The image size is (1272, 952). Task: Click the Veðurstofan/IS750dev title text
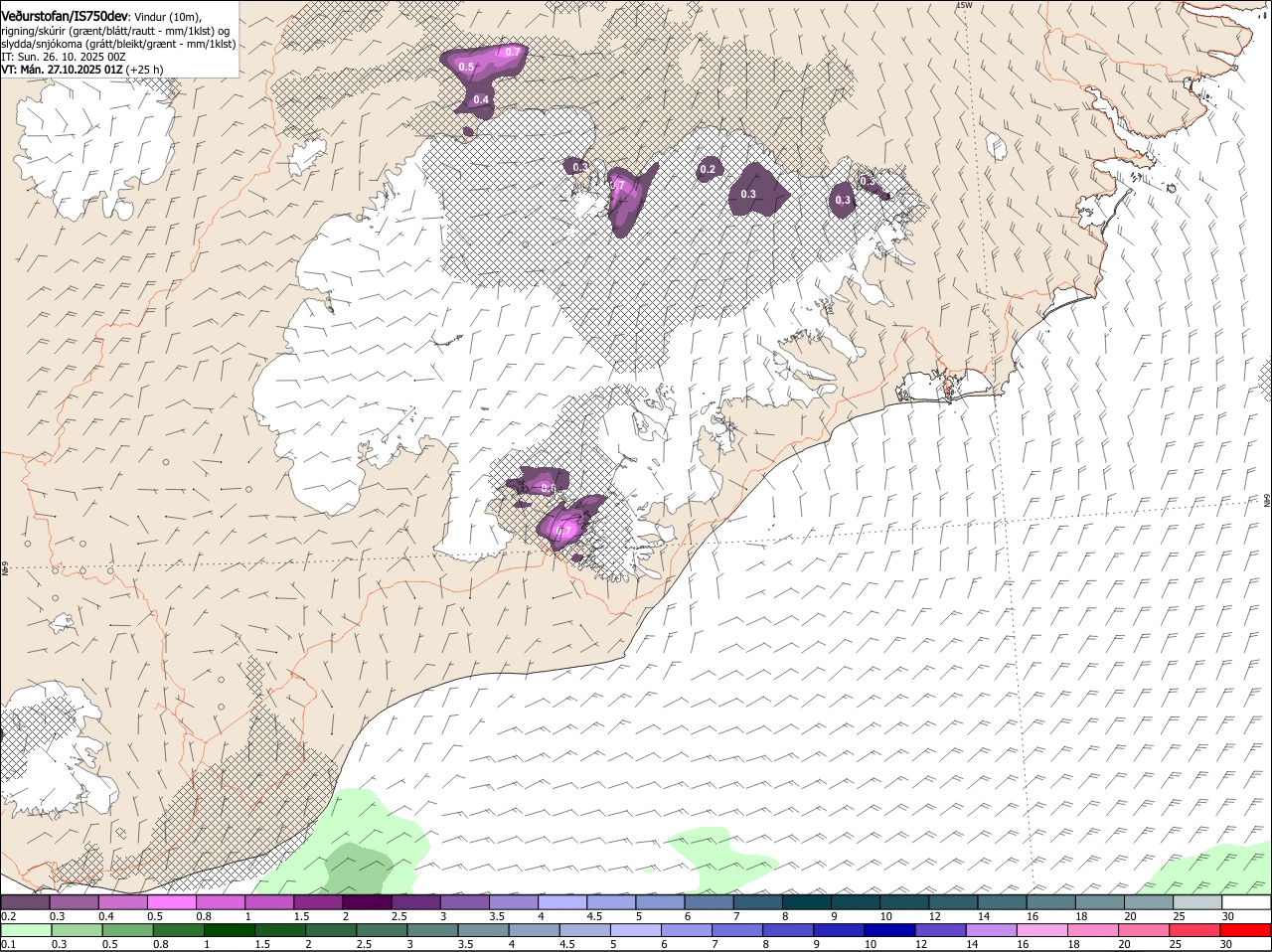pos(65,16)
